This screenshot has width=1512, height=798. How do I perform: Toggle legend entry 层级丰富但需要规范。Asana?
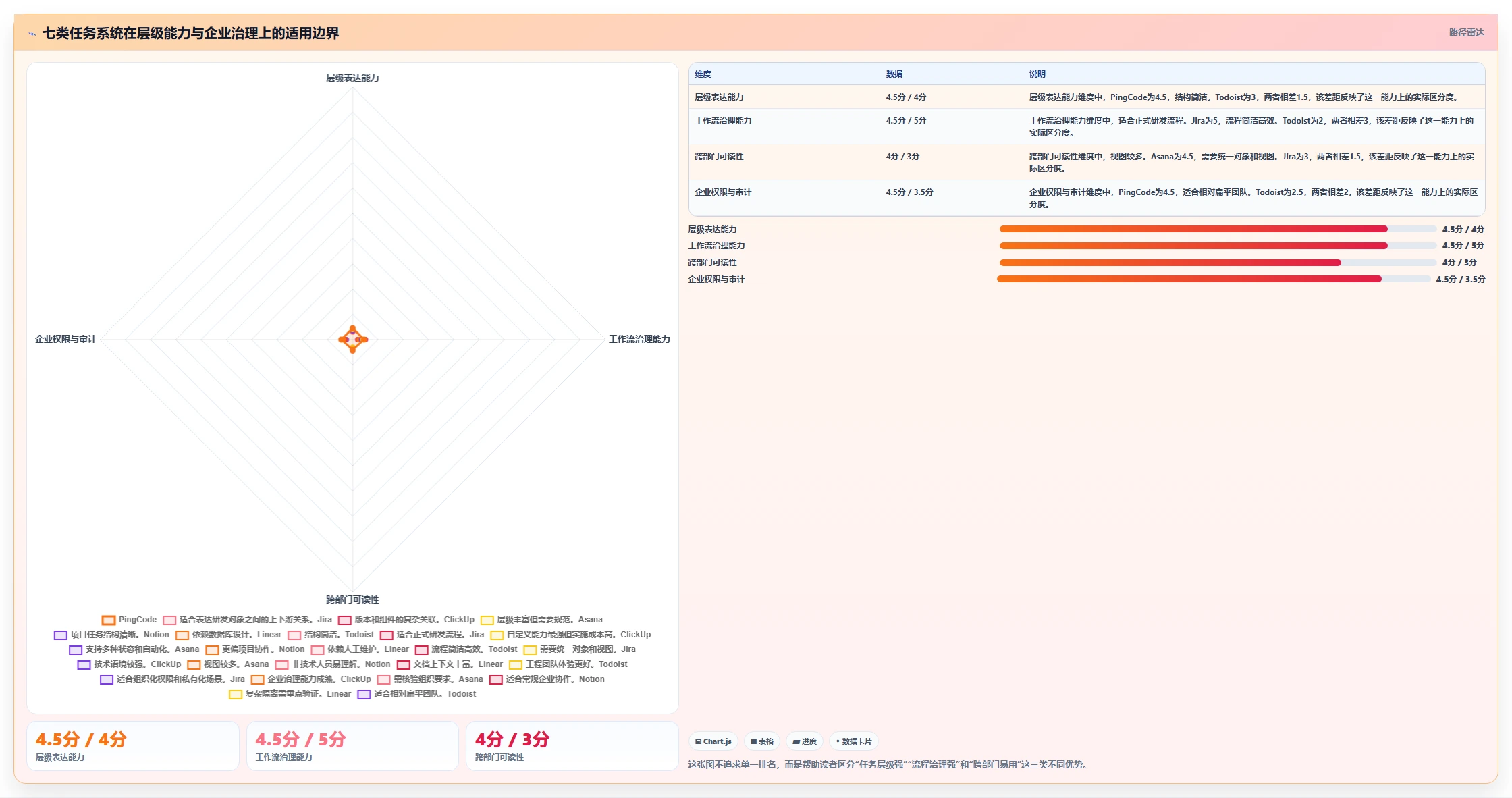(x=541, y=620)
